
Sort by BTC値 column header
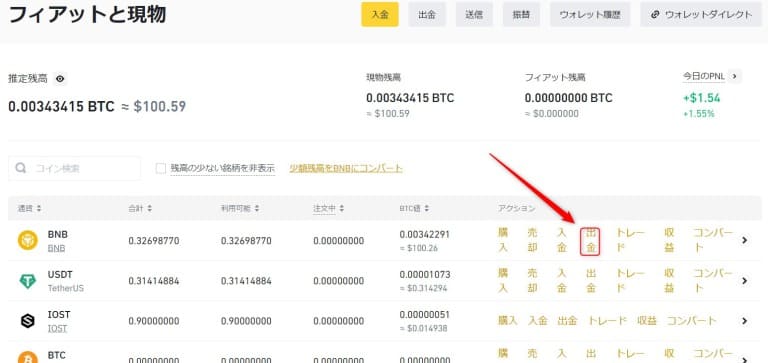click(414, 208)
